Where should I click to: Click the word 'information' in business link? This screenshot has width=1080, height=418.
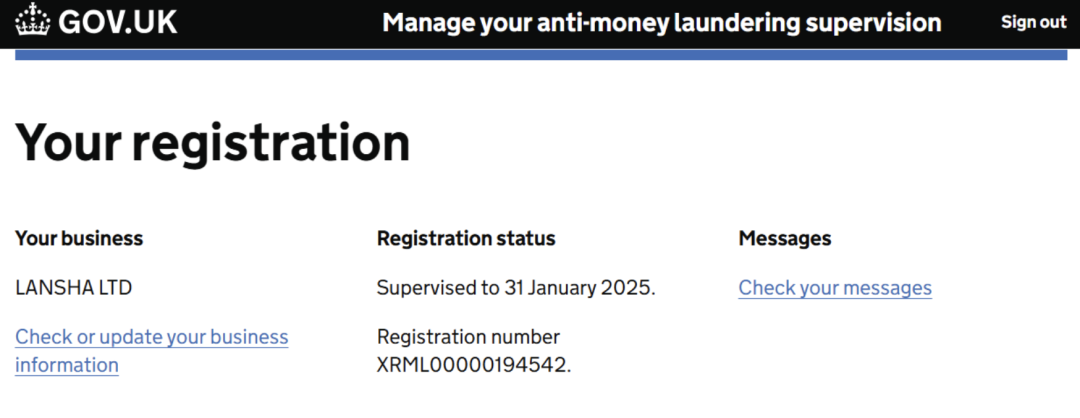(x=67, y=365)
